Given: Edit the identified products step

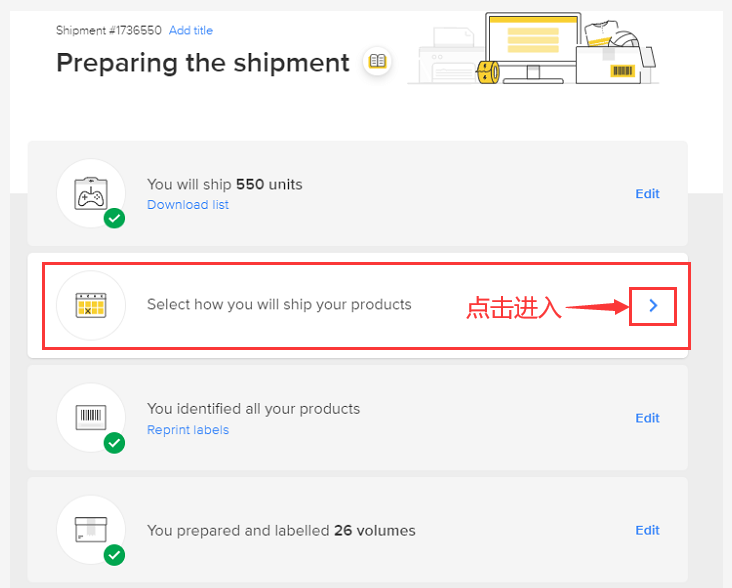Looking at the screenshot, I should 647,418.
